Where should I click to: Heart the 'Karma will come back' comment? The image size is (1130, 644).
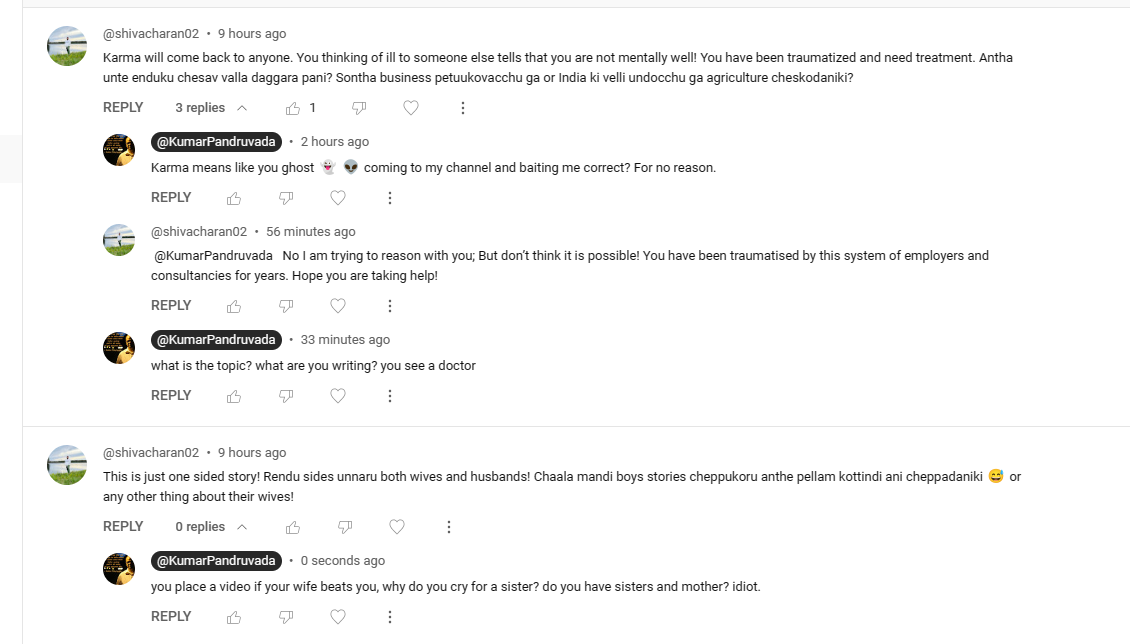pyautogui.click(x=411, y=108)
